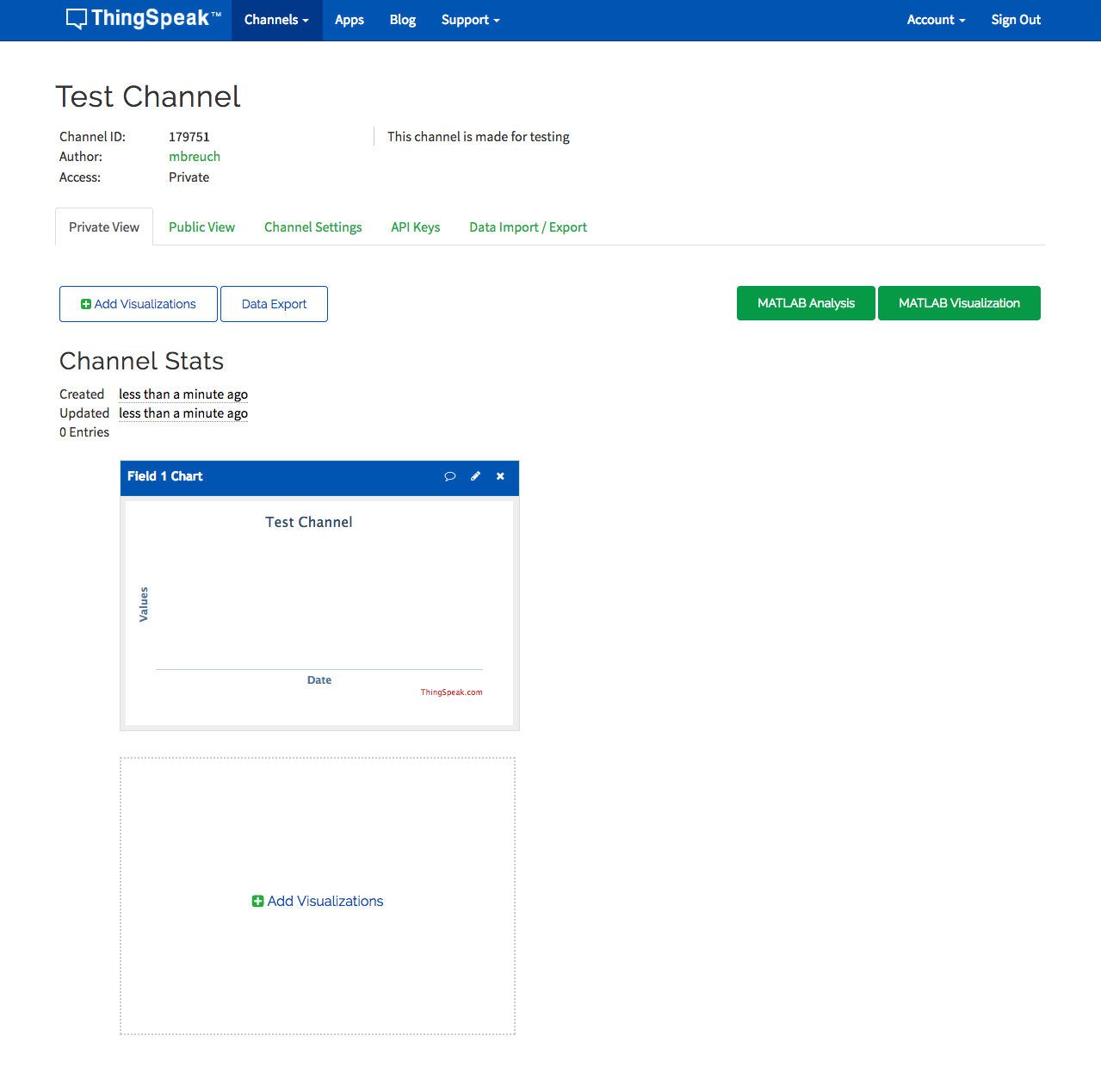The image size is (1101, 1092).
Task: Go to Data Import / Export tab
Action: click(x=529, y=227)
